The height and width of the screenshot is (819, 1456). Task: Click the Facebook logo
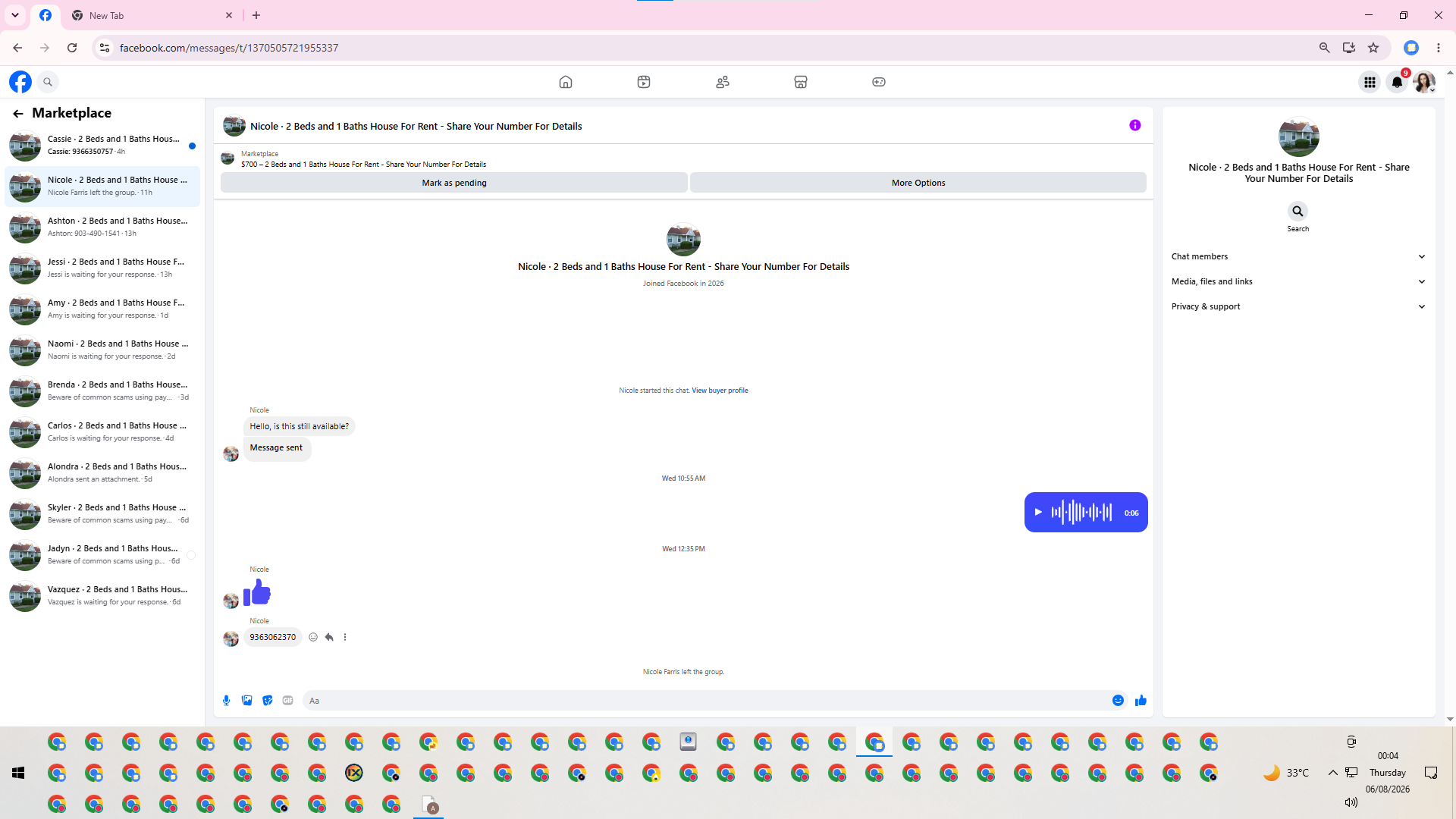[x=20, y=82]
